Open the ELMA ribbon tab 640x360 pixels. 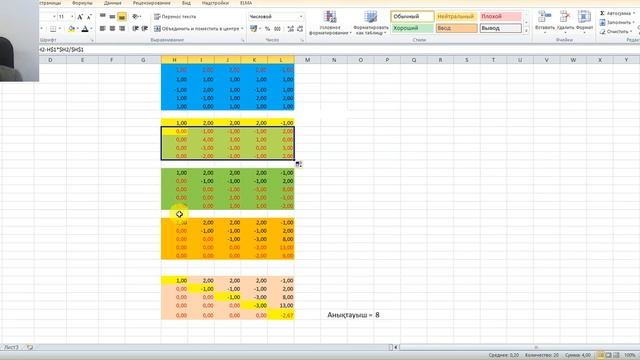[x=246, y=3]
